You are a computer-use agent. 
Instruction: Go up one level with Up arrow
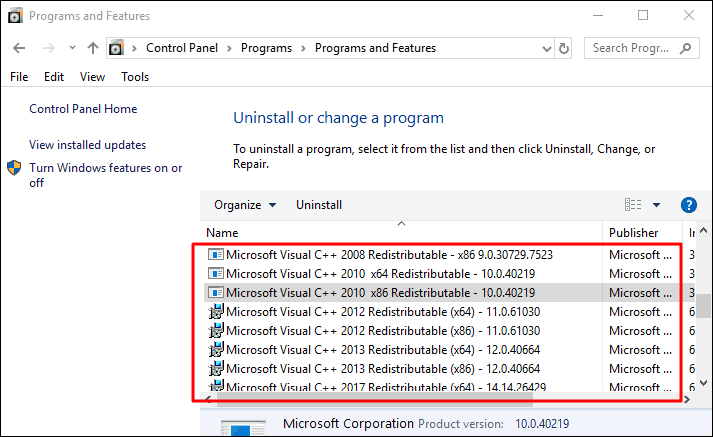click(x=93, y=48)
